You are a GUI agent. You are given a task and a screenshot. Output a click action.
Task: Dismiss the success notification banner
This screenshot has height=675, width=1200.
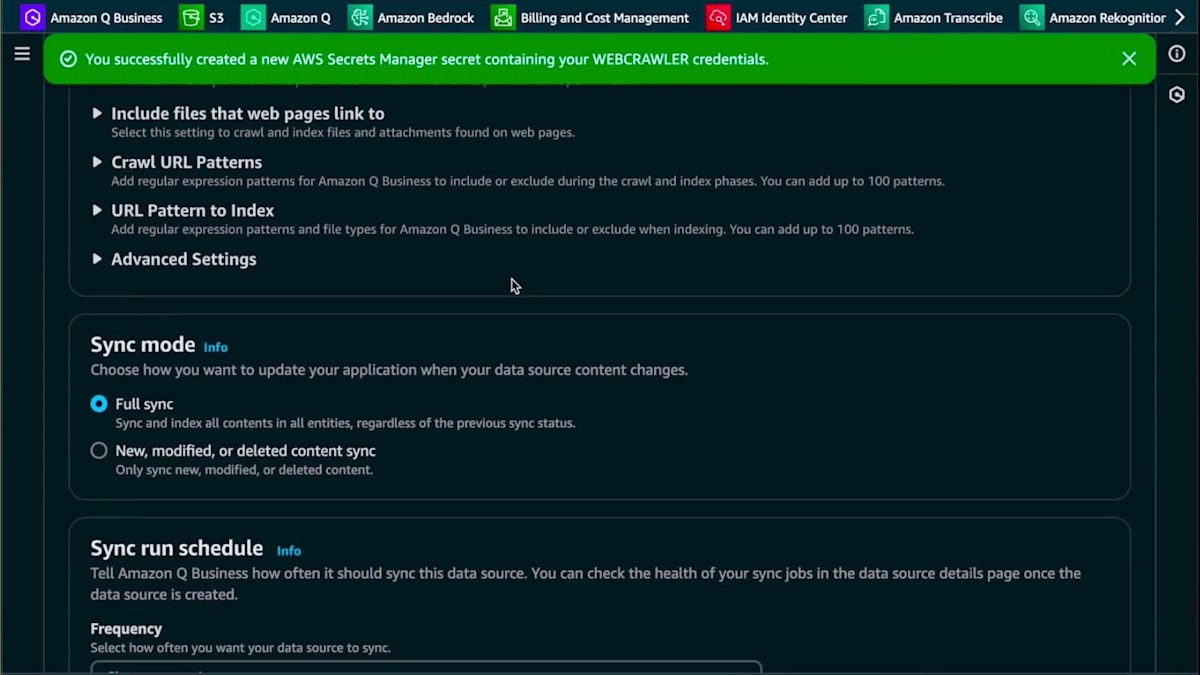1129,59
